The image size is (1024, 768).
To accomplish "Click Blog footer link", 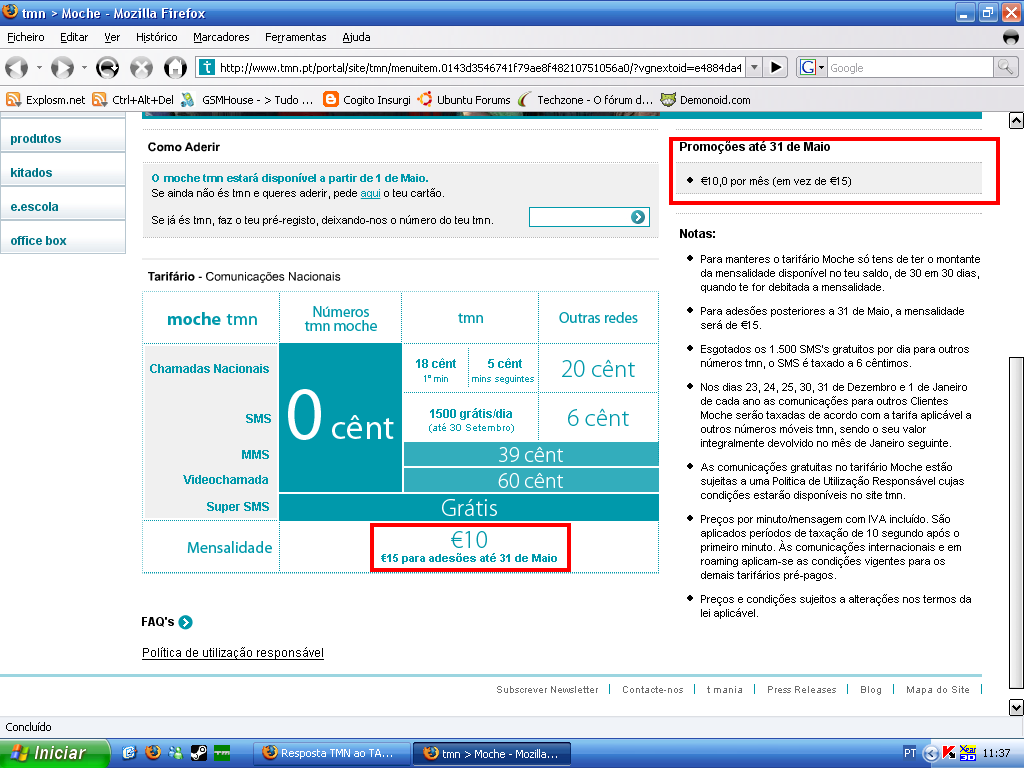I will [871, 690].
